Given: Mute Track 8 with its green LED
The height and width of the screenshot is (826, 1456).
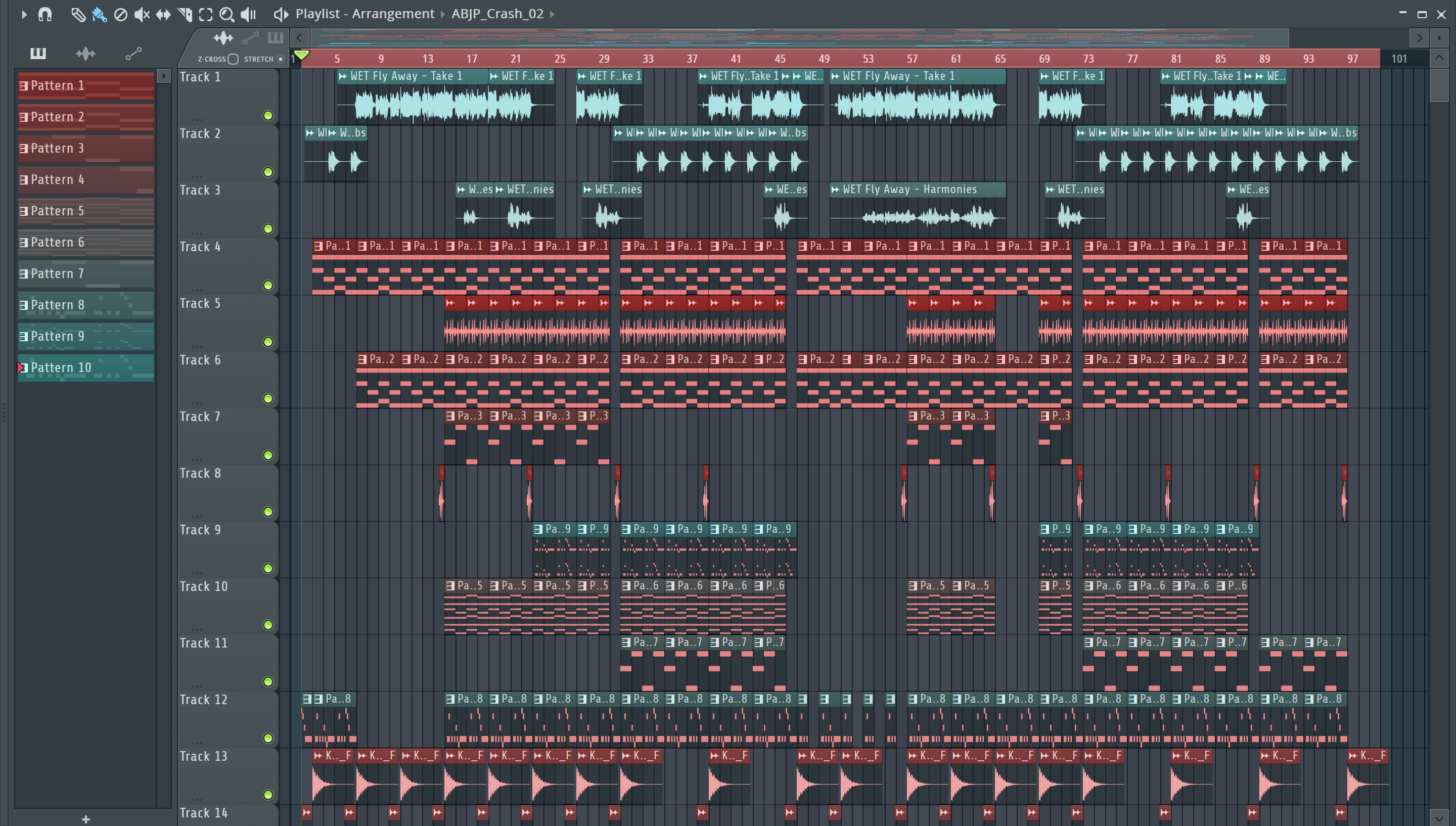Looking at the screenshot, I should pyautogui.click(x=268, y=512).
